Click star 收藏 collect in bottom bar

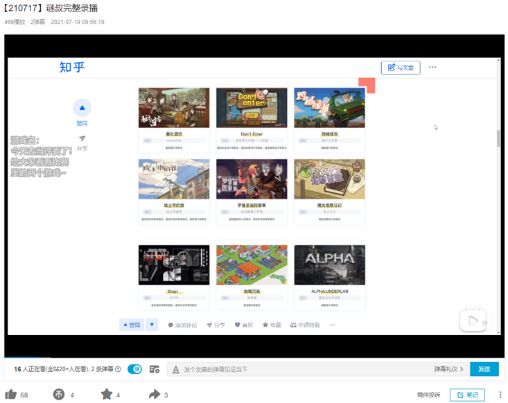coord(272,325)
